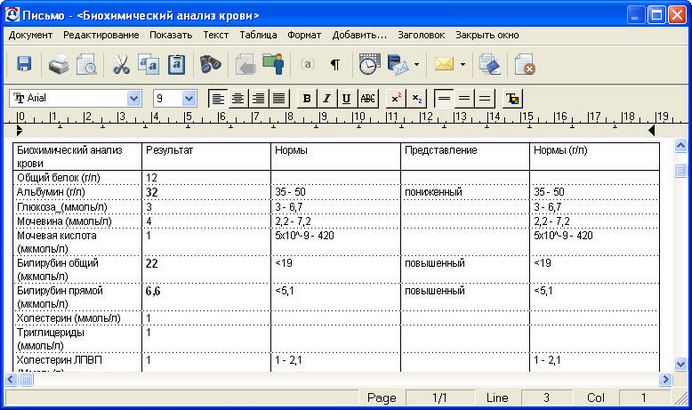692x410 pixels.
Task: Open the Таблица menu
Action: tap(258, 35)
